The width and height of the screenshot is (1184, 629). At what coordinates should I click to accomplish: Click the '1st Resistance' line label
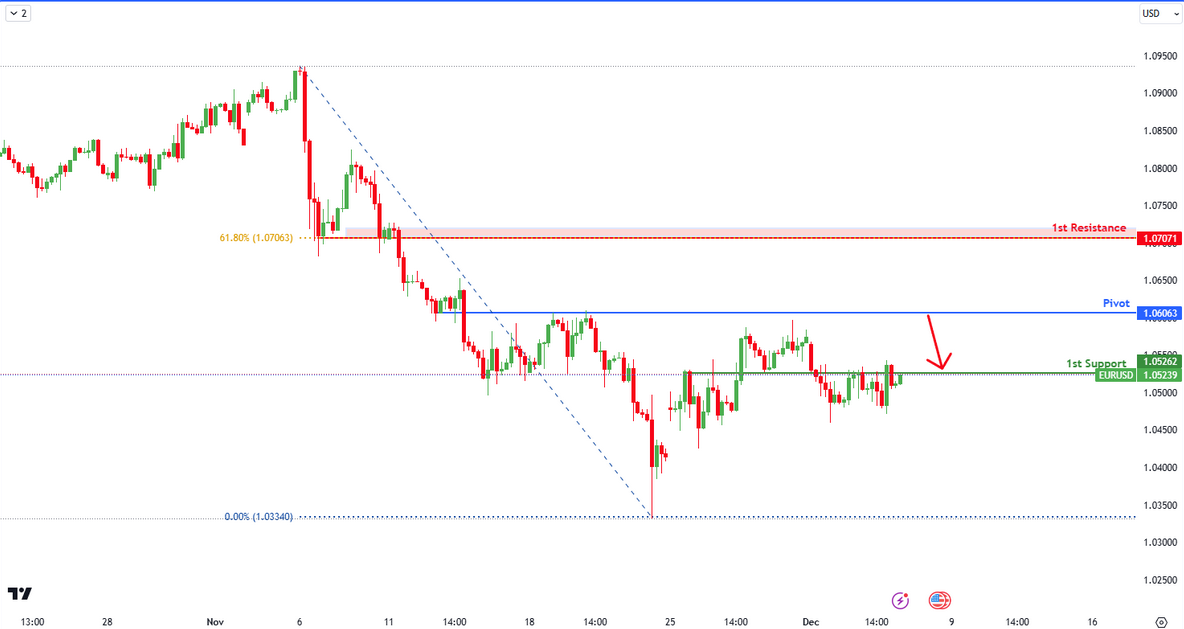[x=1089, y=227]
